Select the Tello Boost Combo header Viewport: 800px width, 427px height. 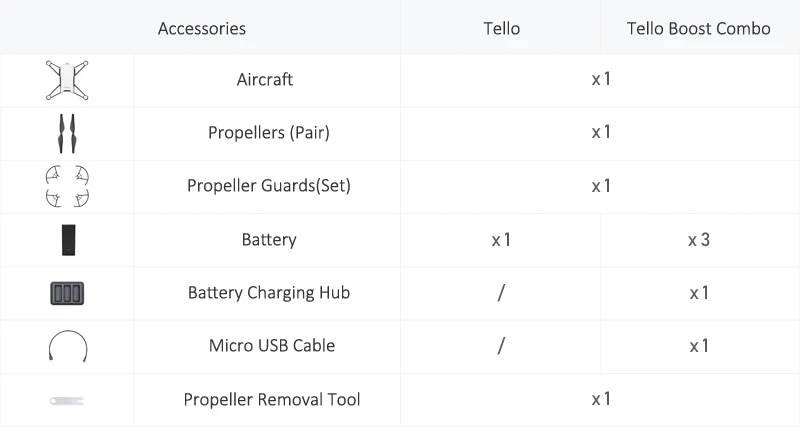pos(698,29)
